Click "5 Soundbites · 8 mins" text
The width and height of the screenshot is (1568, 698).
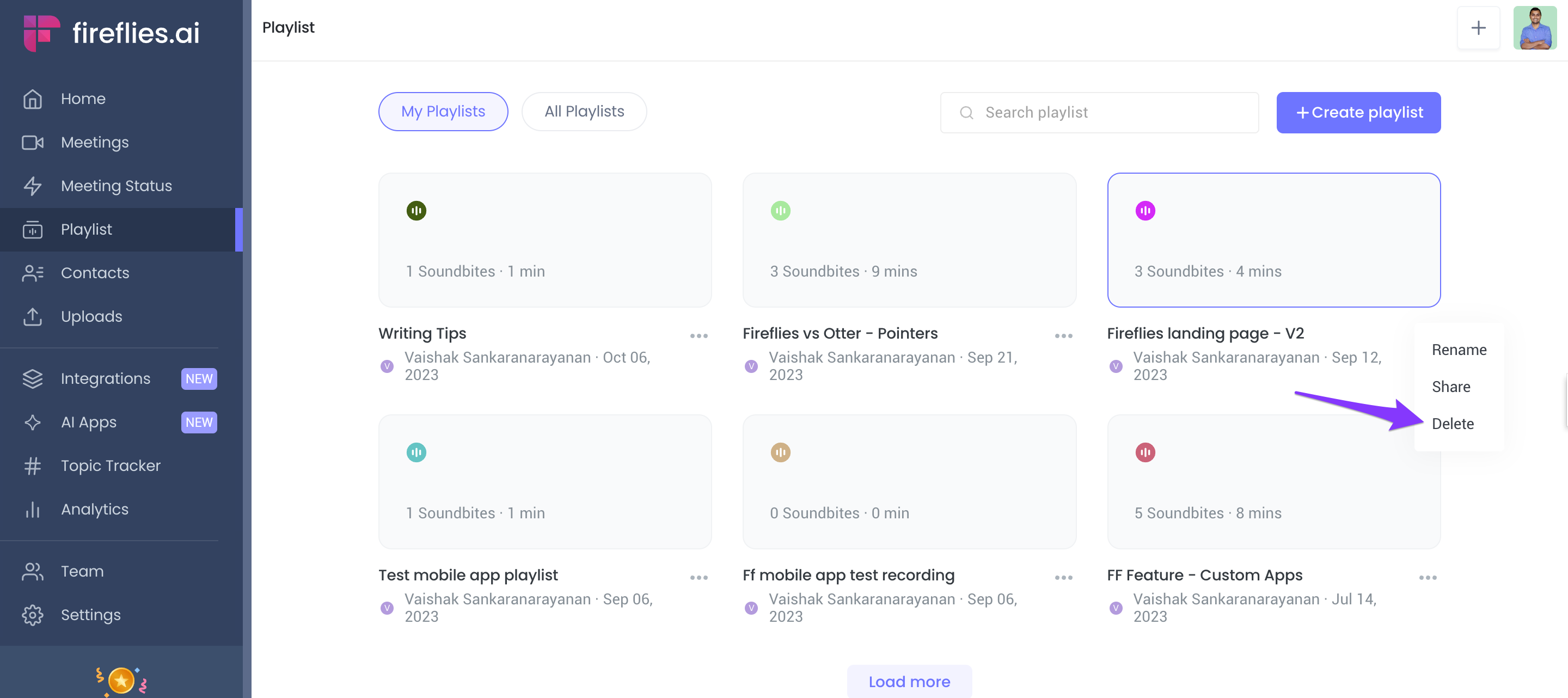click(x=1208, y=513)
